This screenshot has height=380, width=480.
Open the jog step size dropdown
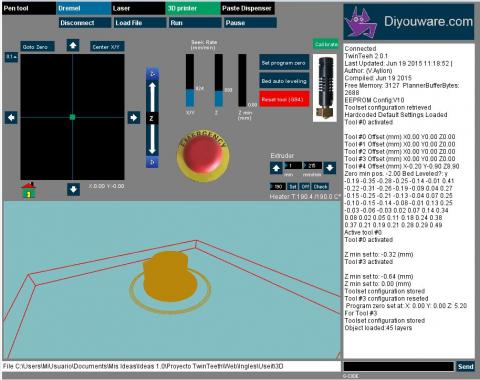click(x=11, y=57)
